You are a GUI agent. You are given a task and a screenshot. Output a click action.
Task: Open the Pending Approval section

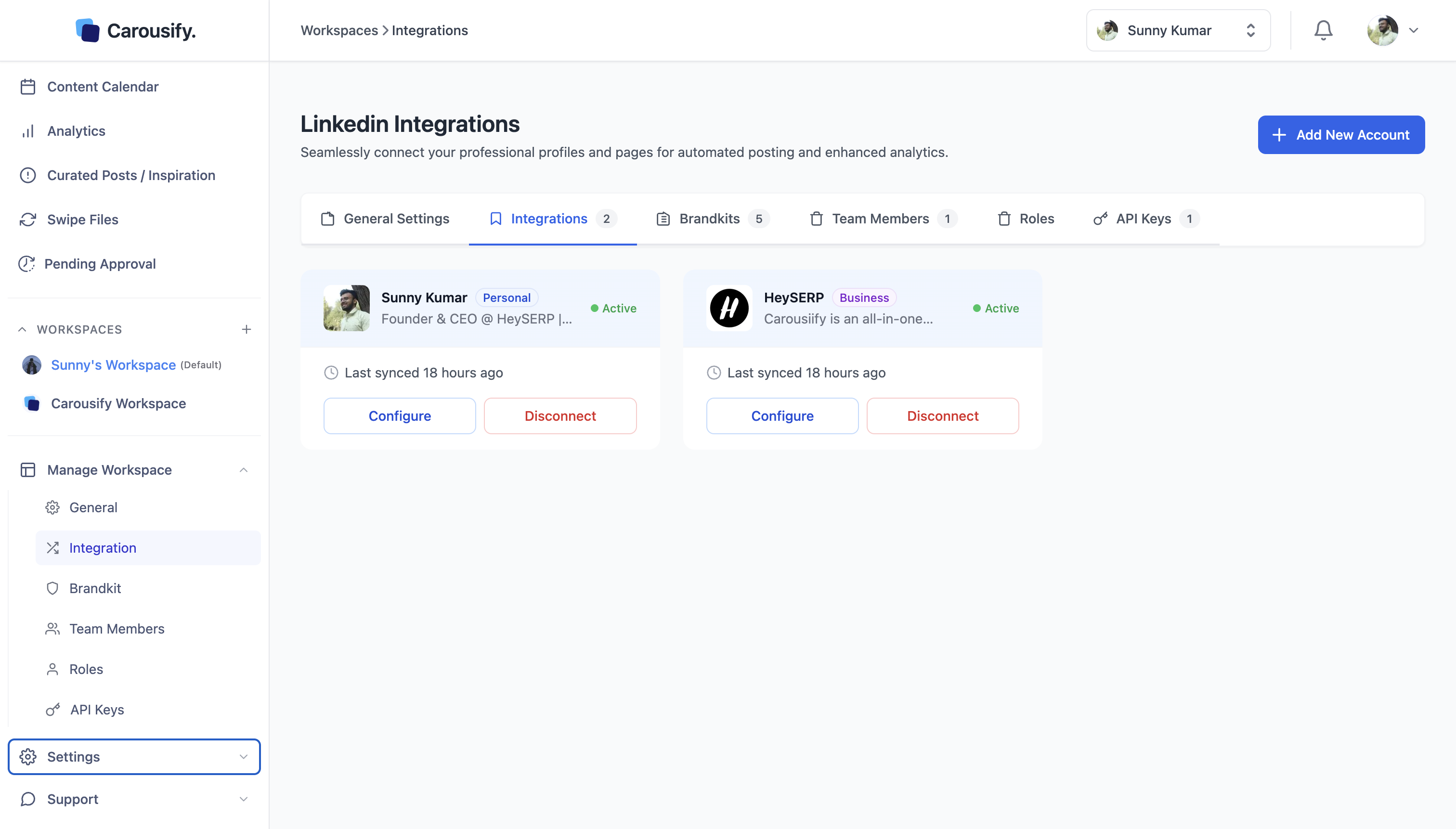(100, 264)
